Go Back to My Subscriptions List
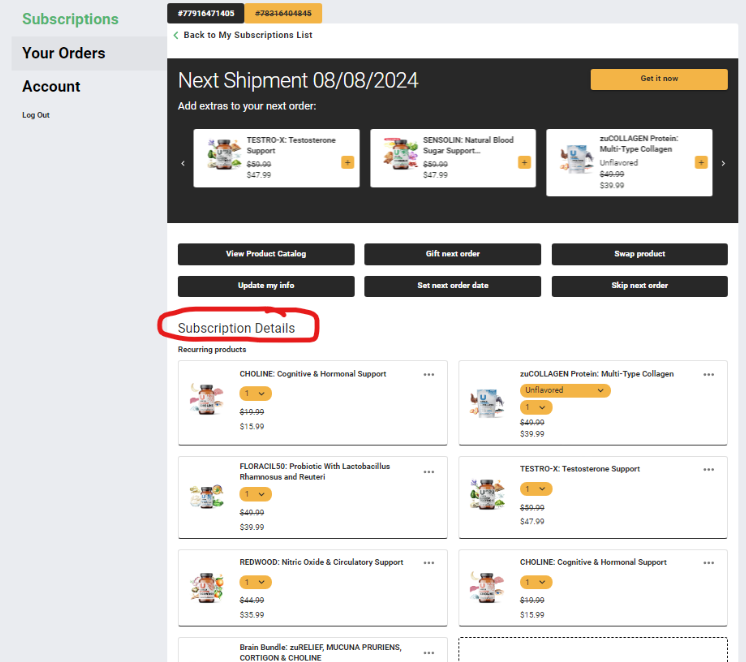 coord(248,35)
